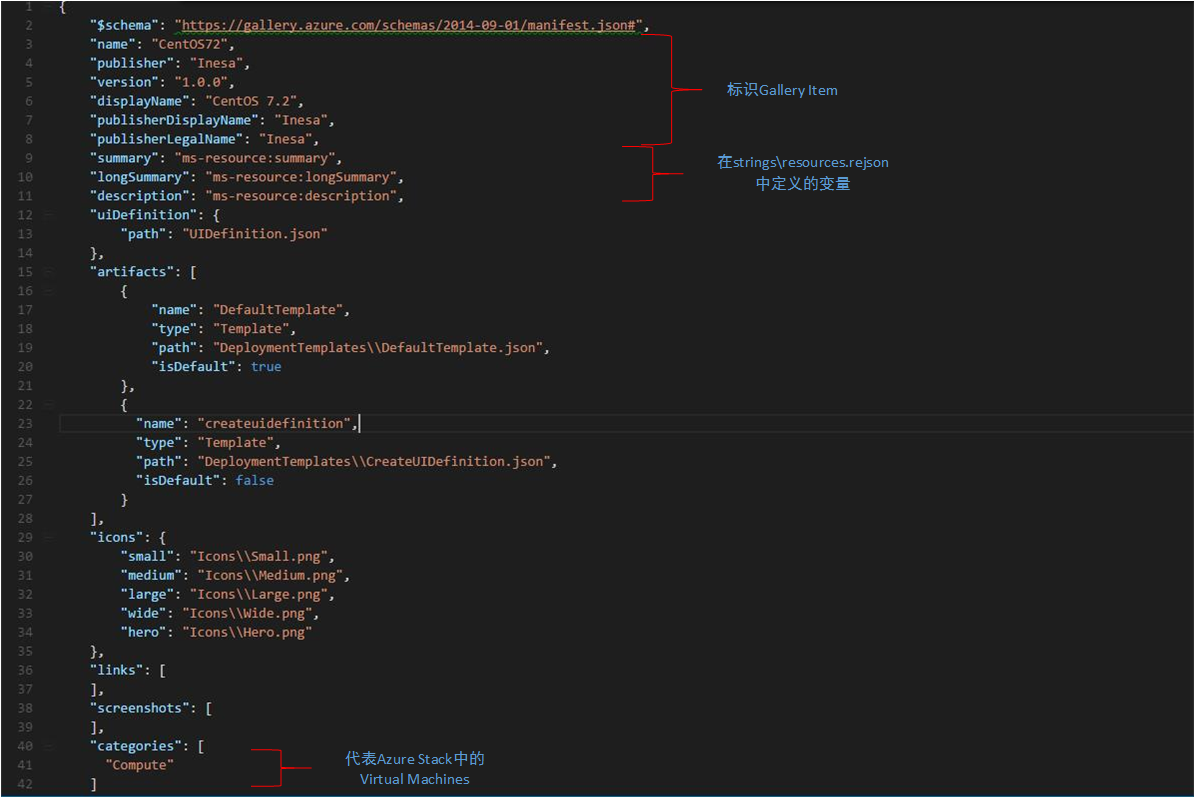Click the "false" isDefault value
The height and width of the screenshot is (798, 1195).
click(255, 480)
